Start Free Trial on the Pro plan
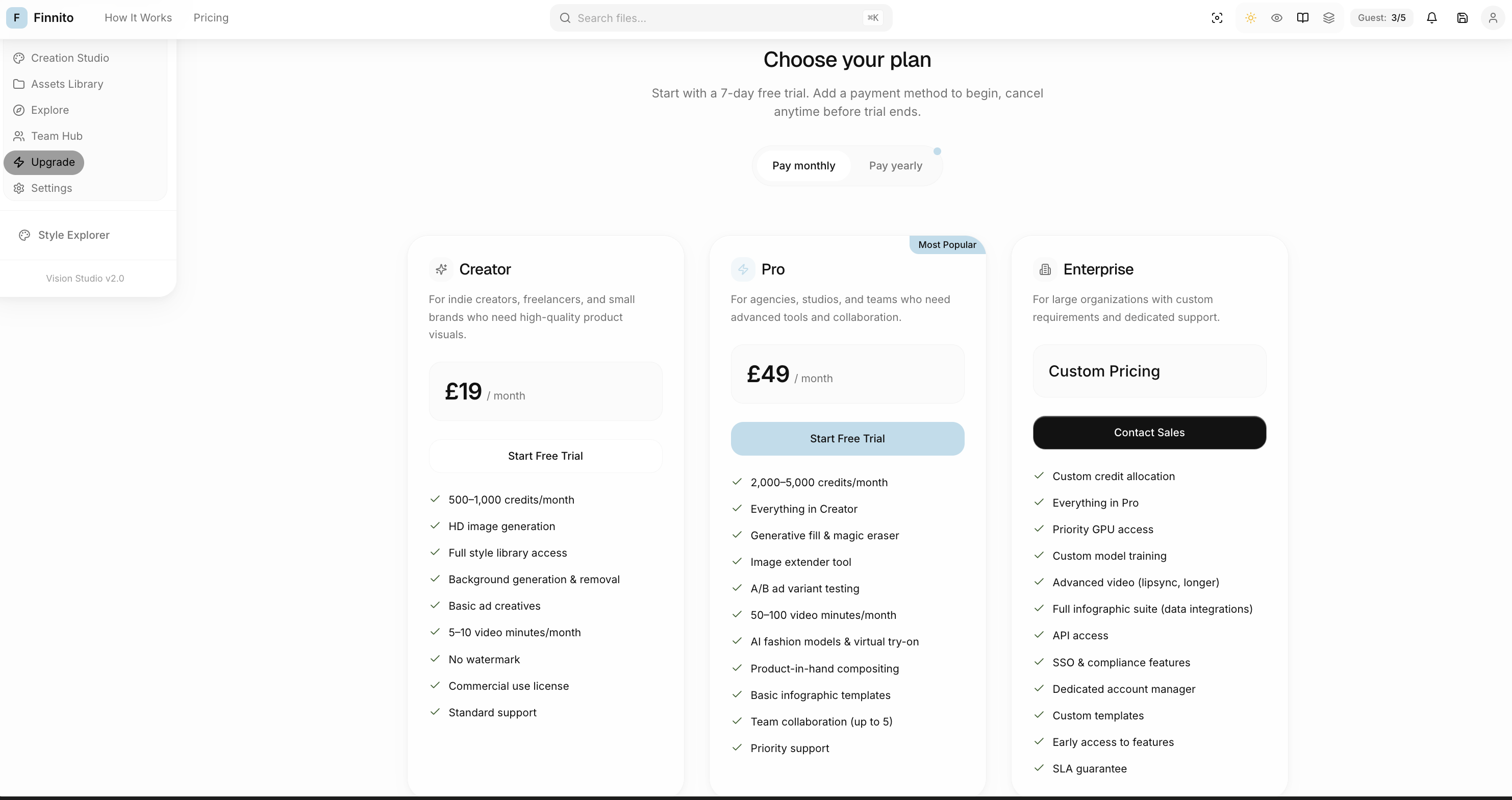The image size is (1512, 800). pyautogui.click(x=847, y=438)
